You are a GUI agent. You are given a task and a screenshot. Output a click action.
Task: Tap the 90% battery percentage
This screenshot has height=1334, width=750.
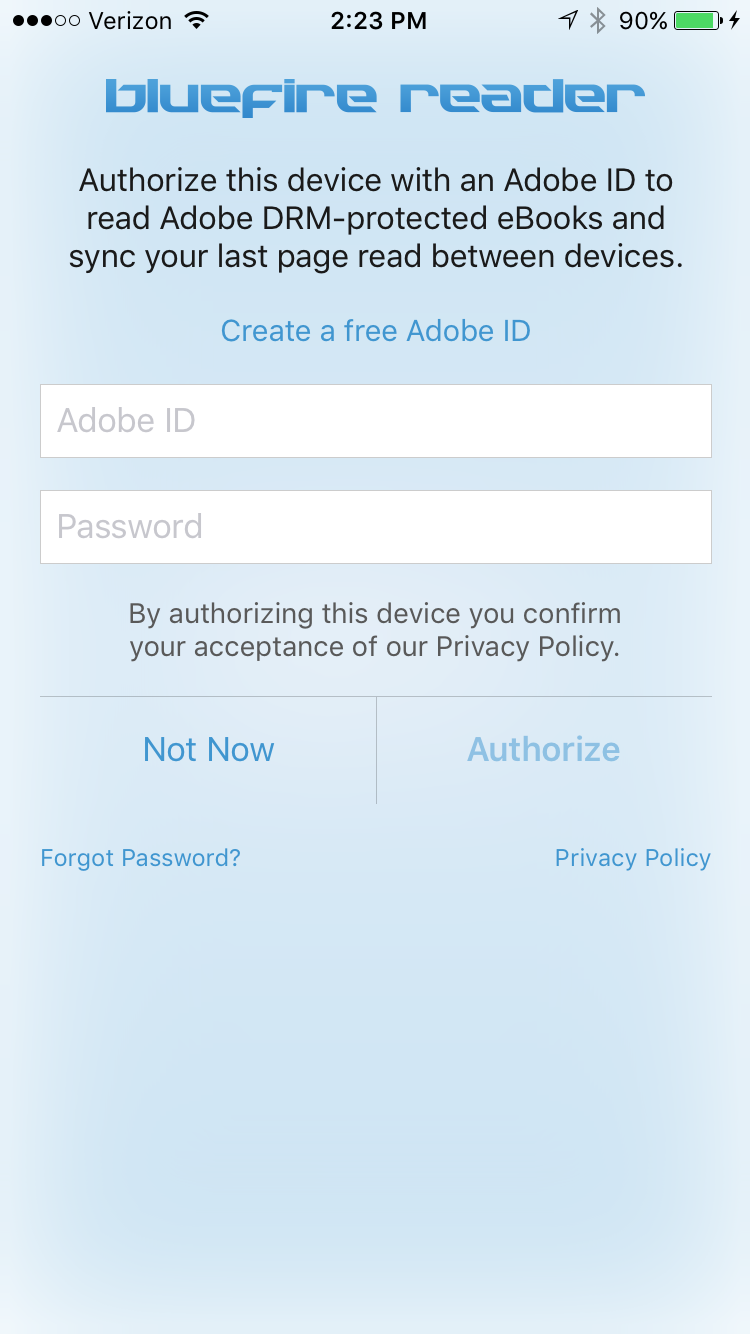pyautogui.click(x=643, y=20)
